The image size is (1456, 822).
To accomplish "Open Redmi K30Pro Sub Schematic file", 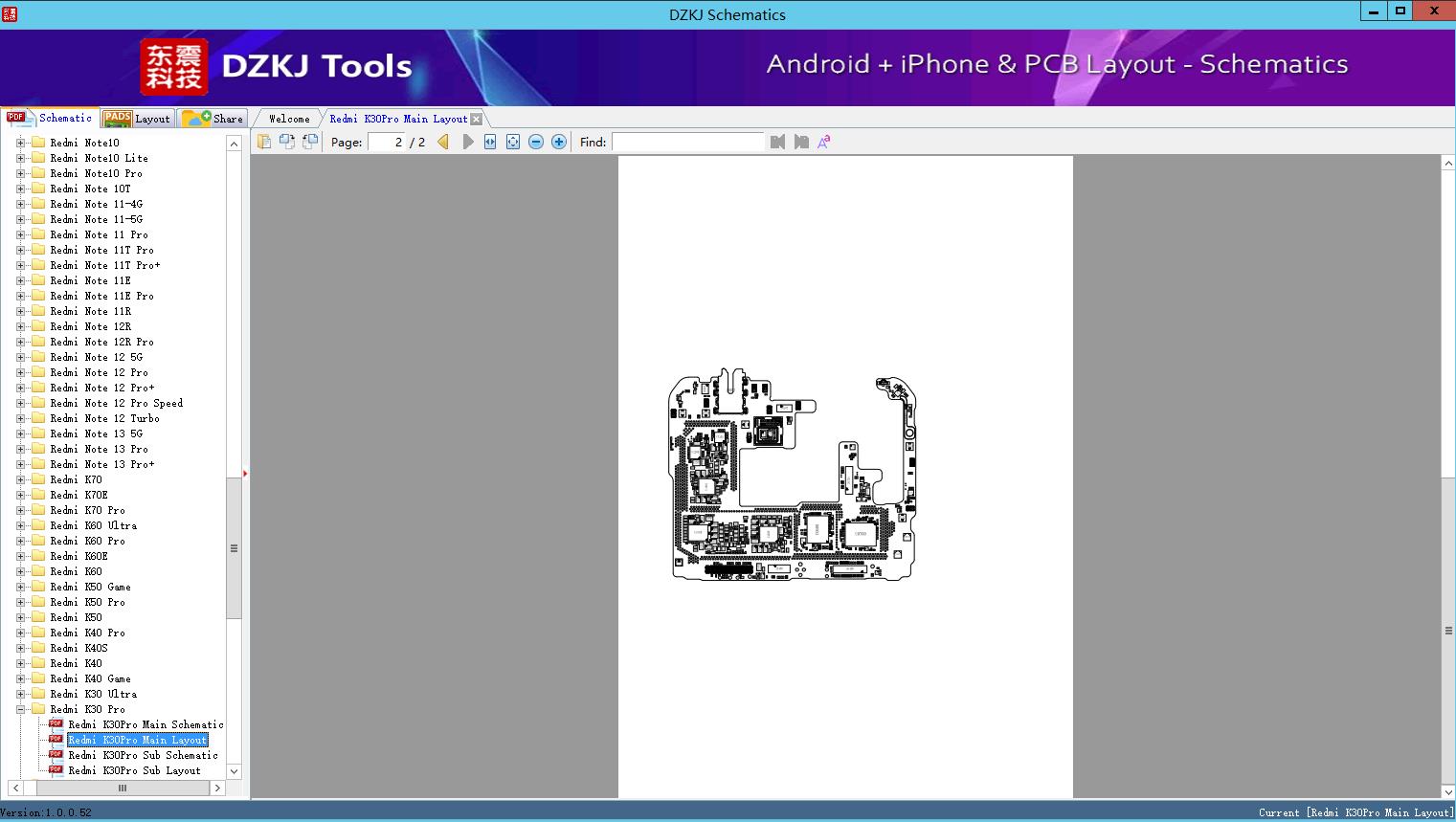I will tap(144, 755).
